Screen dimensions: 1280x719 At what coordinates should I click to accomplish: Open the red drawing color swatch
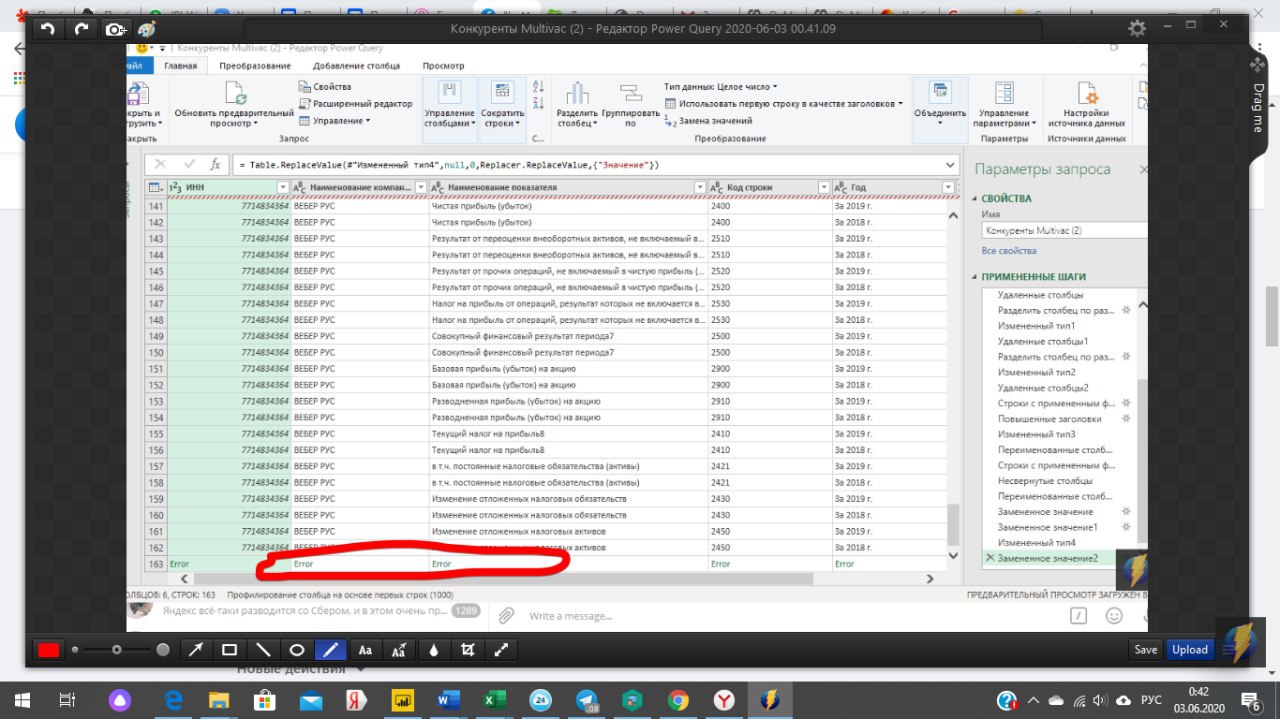coord(48,650)
